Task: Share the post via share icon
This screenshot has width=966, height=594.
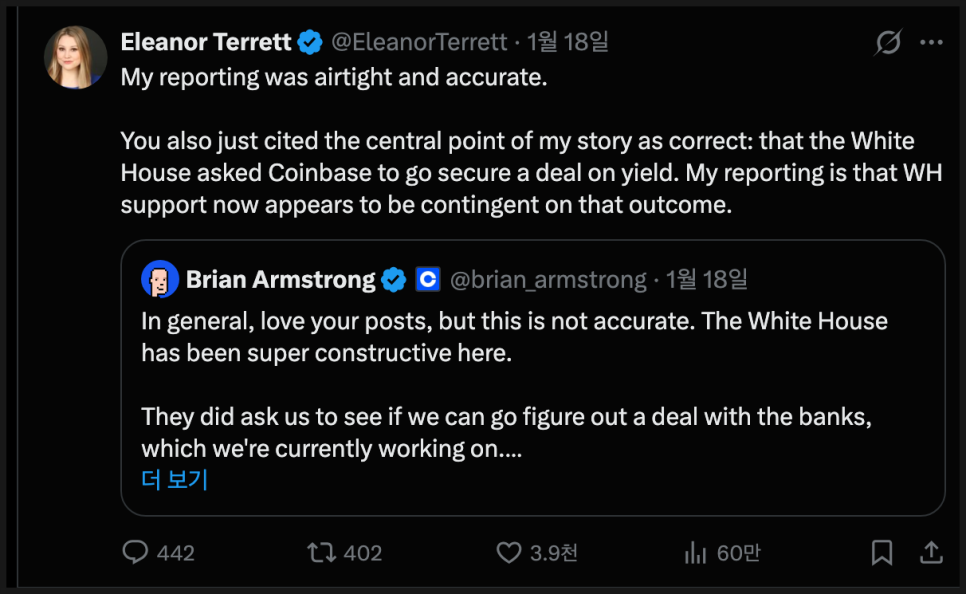Action: click(930, 552)
